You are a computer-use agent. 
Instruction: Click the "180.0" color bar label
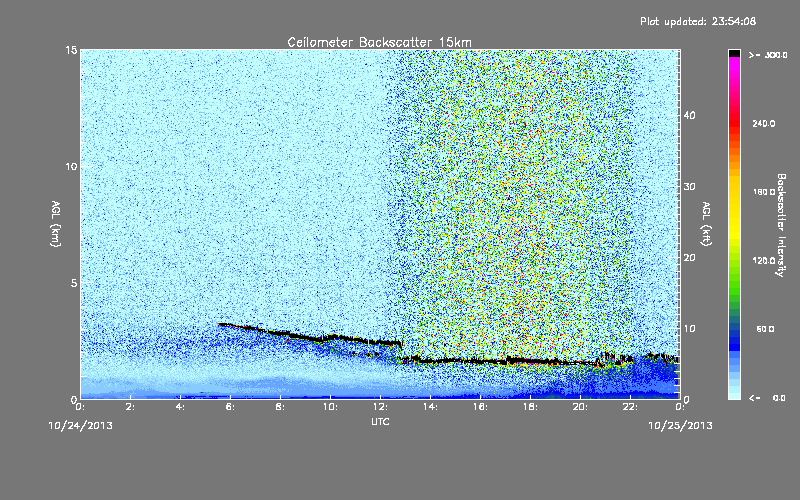[764, 192]
